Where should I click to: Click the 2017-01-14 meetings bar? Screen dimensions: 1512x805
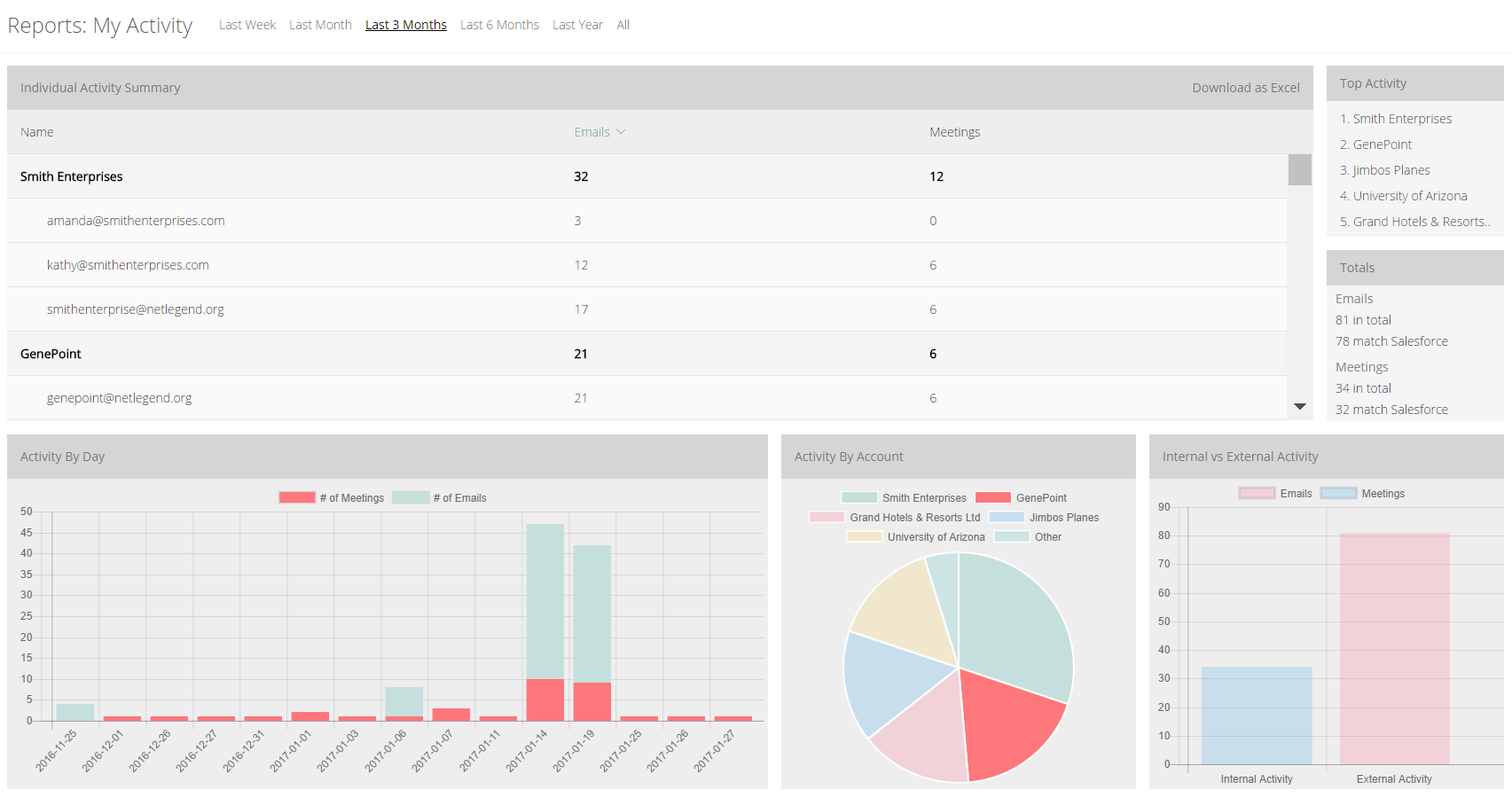(545, 700)
